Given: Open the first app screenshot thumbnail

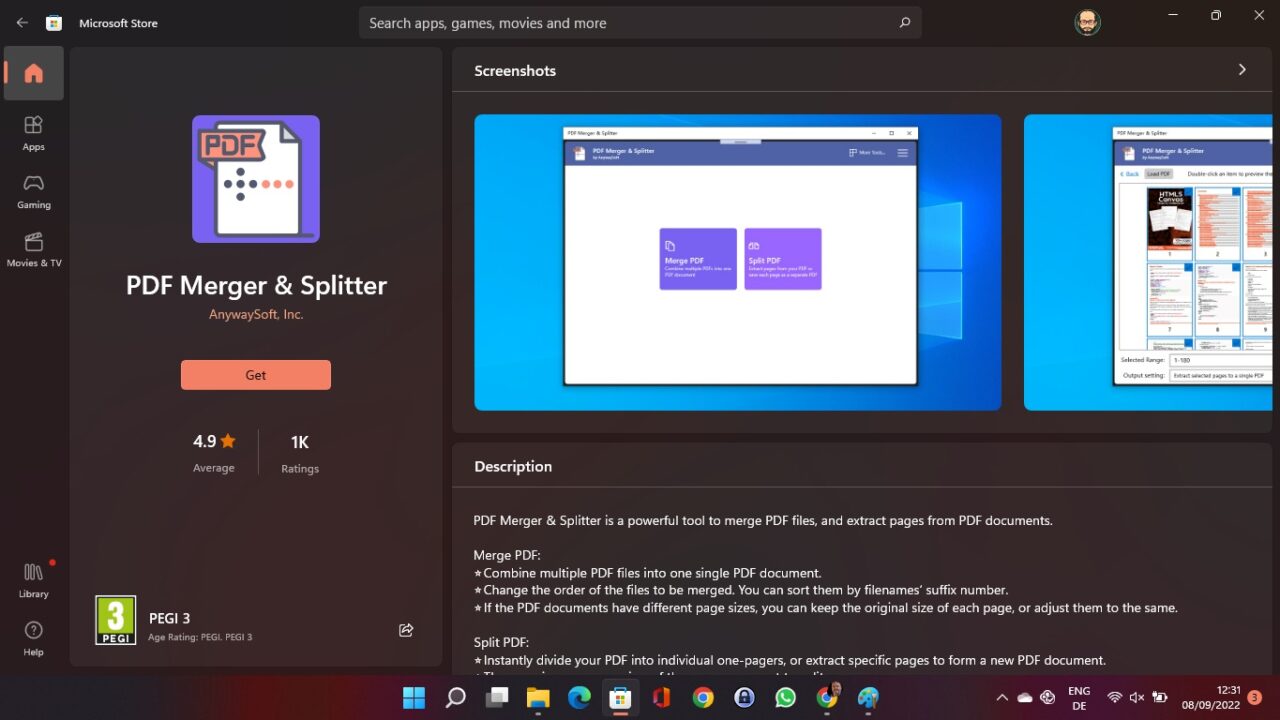Looking at the screenshot, I should pyautogui.click(x=737, y=261).
